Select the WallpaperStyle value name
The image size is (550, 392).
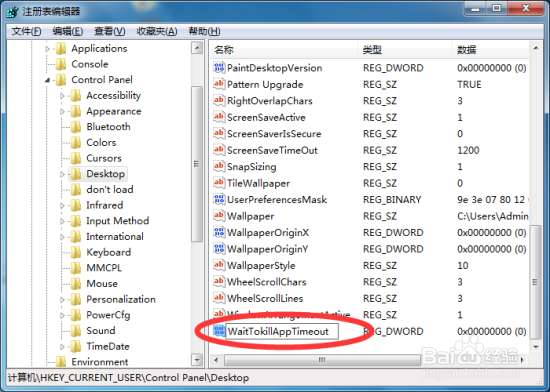[261, 266]
